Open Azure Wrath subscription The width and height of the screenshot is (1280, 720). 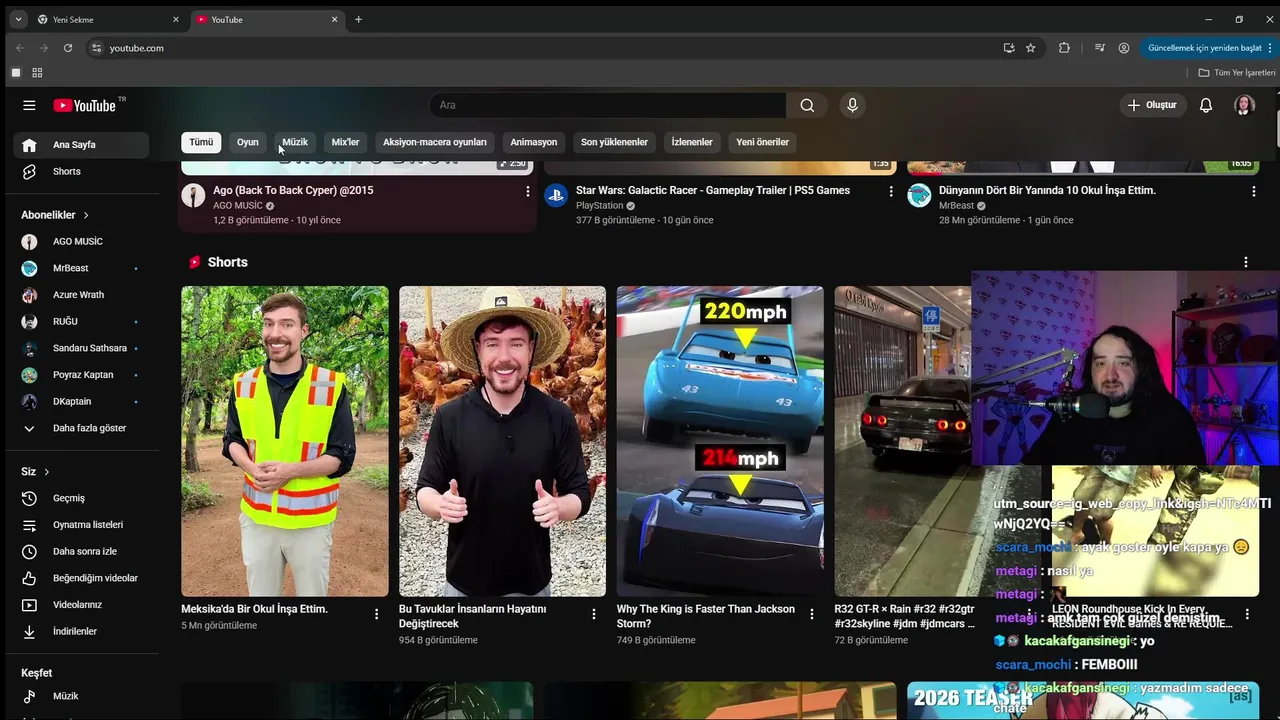pos(81,295)
